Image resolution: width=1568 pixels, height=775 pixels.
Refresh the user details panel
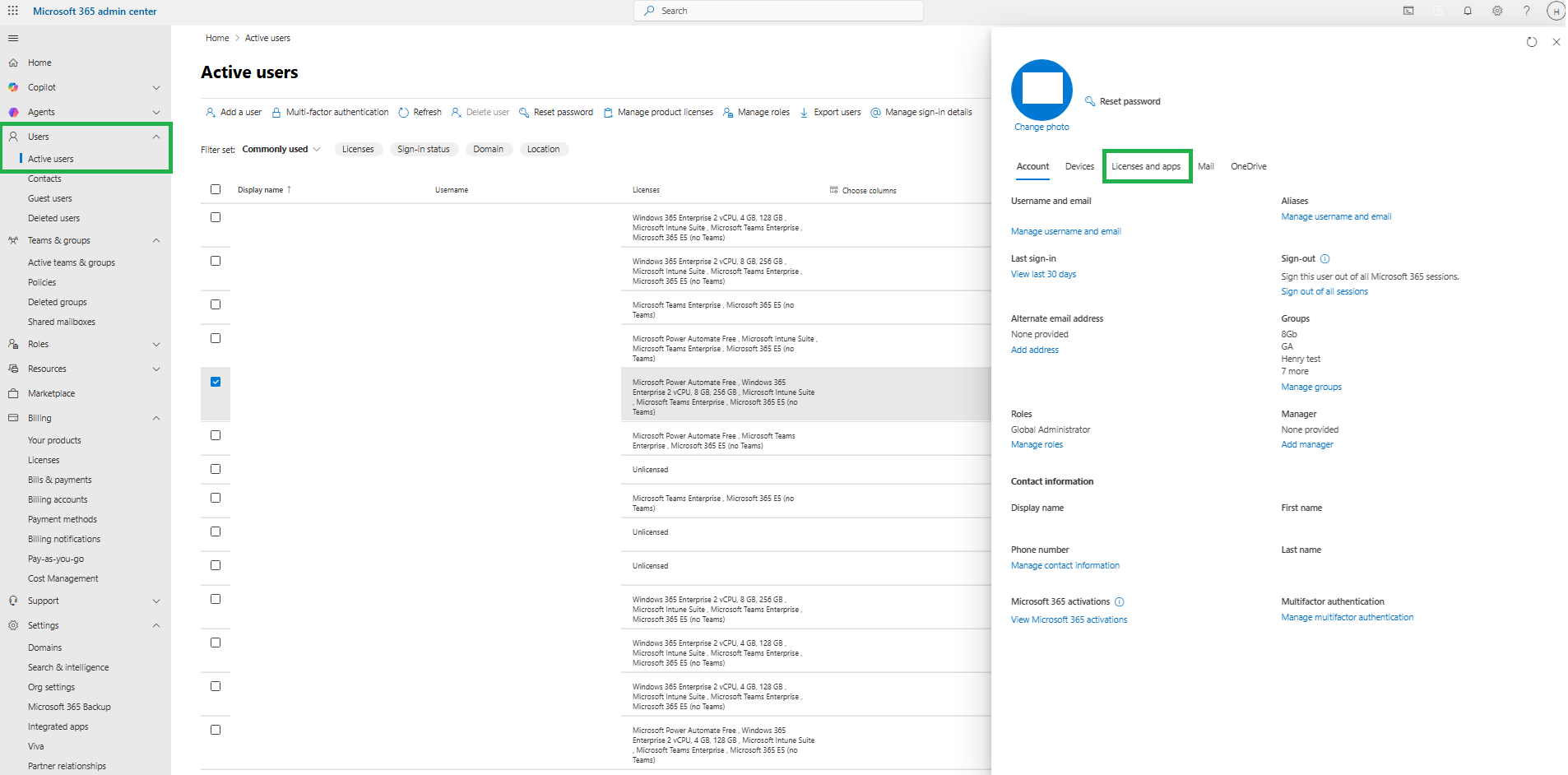pyautogui.click(x=1532, y=42)
